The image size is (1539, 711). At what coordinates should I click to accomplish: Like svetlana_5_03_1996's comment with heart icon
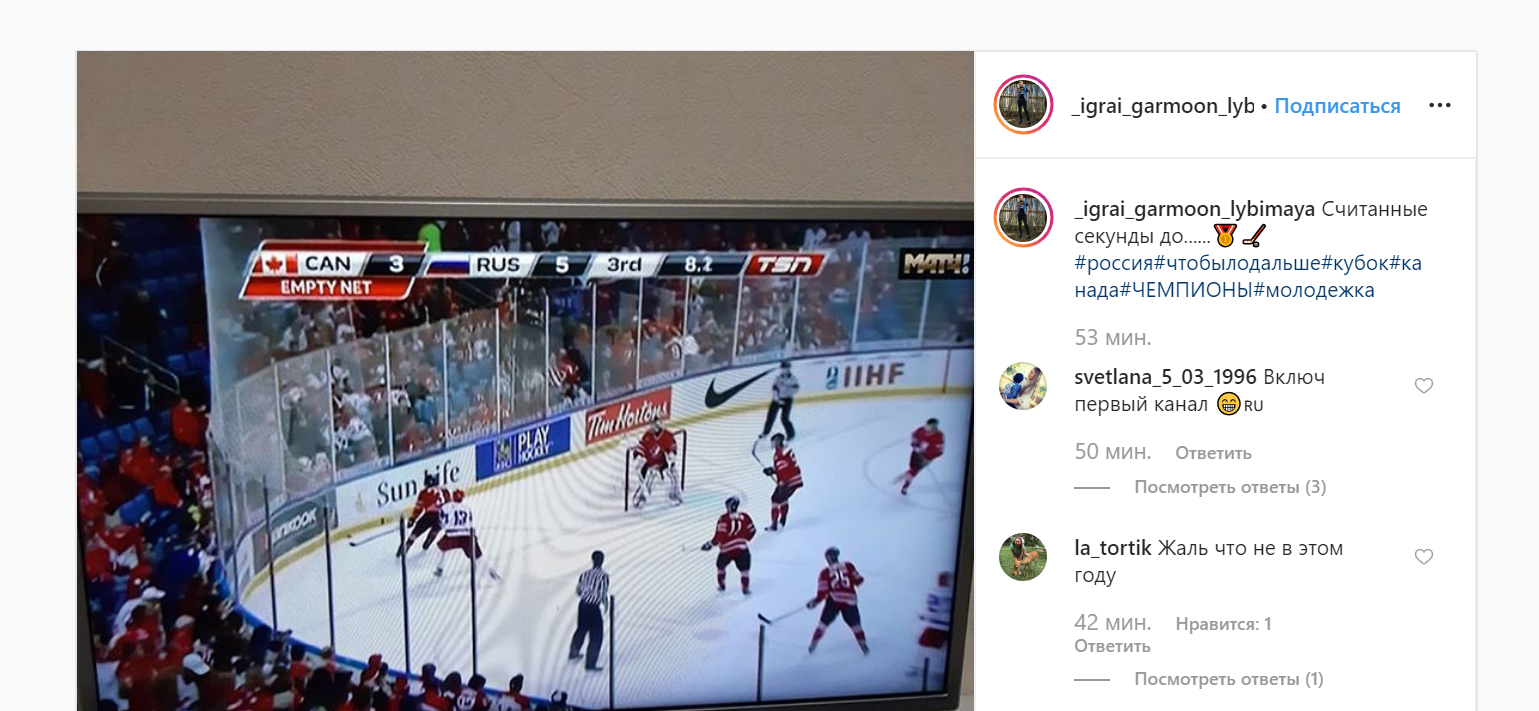(1424, 386)
